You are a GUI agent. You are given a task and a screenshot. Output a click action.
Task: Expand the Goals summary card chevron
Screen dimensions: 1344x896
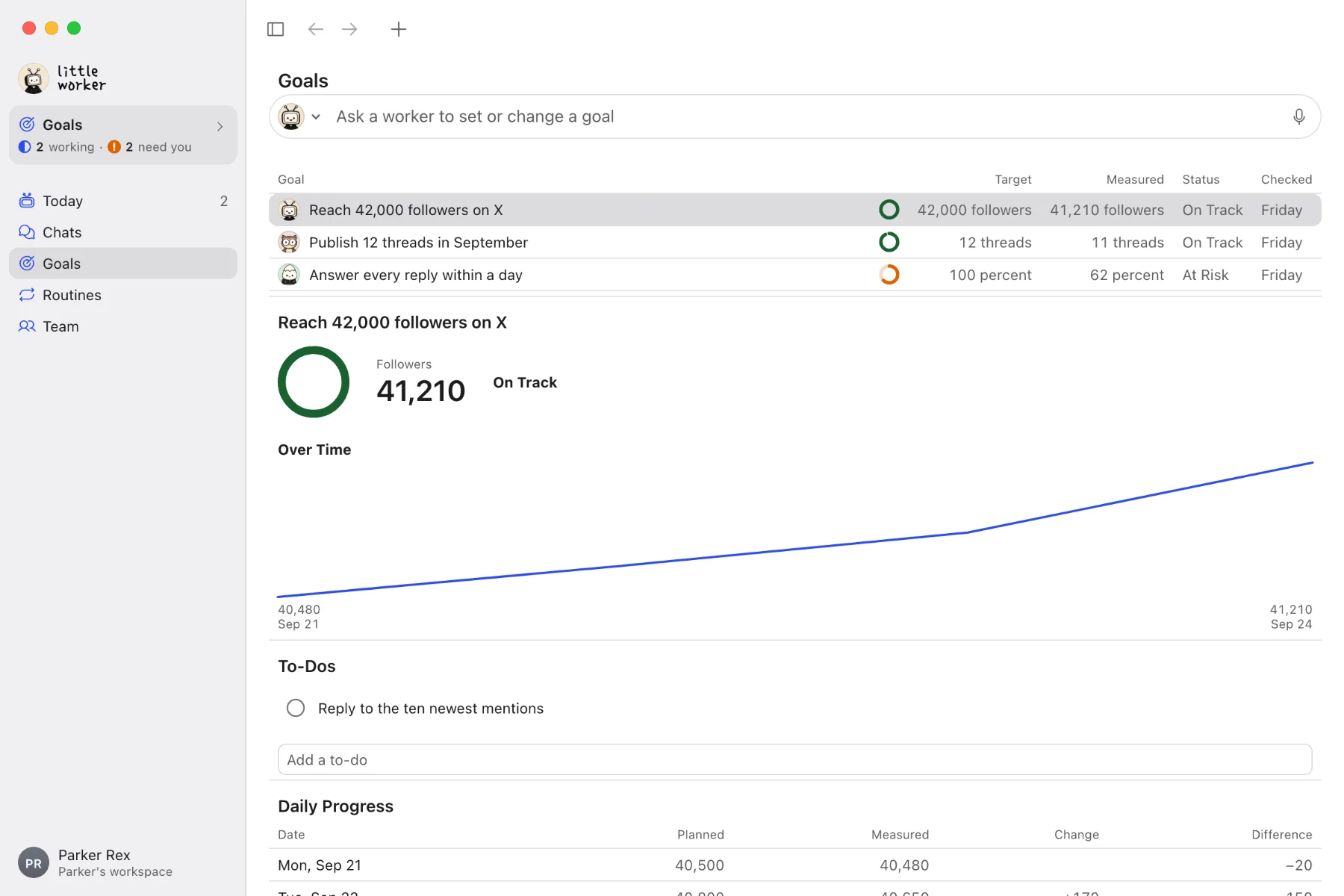[220, 126]
